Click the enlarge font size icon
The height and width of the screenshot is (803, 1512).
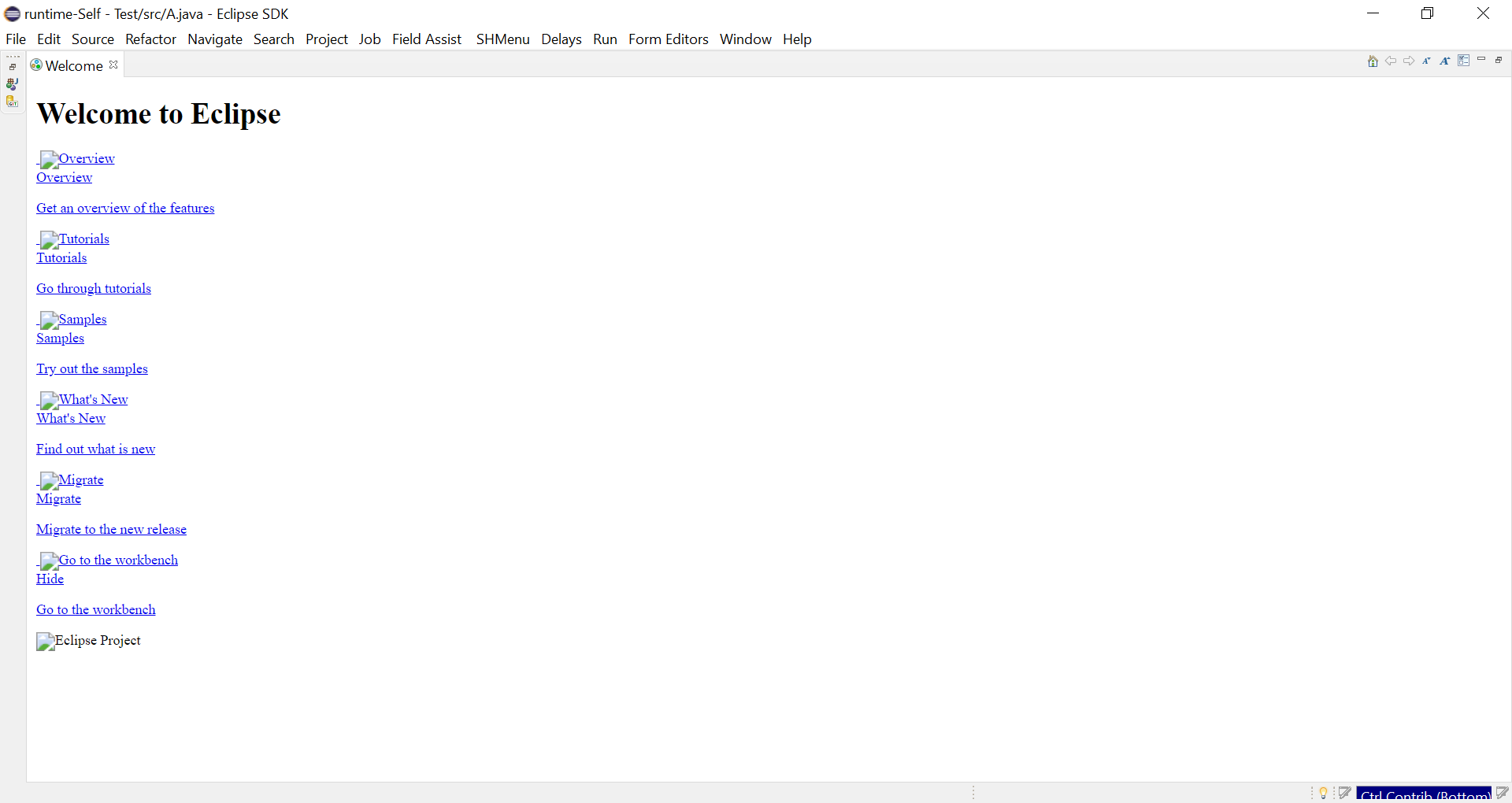(1445, 61)
